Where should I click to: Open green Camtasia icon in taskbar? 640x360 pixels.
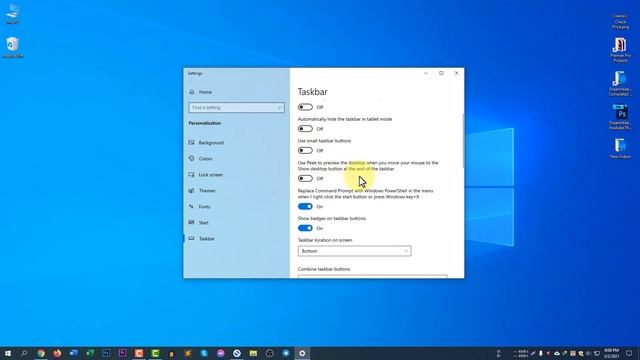(x=155, y=353)
